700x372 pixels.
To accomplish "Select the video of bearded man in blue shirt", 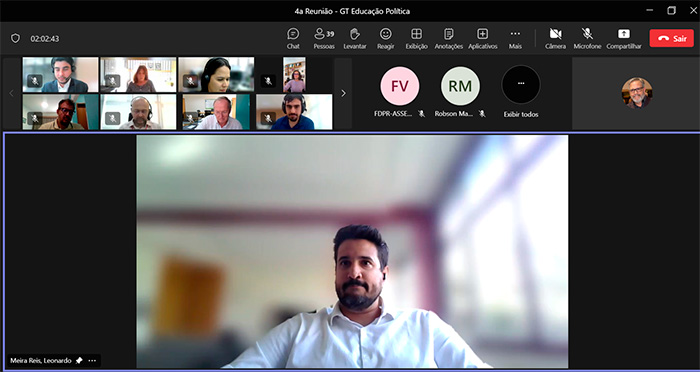I will (294, 112).
